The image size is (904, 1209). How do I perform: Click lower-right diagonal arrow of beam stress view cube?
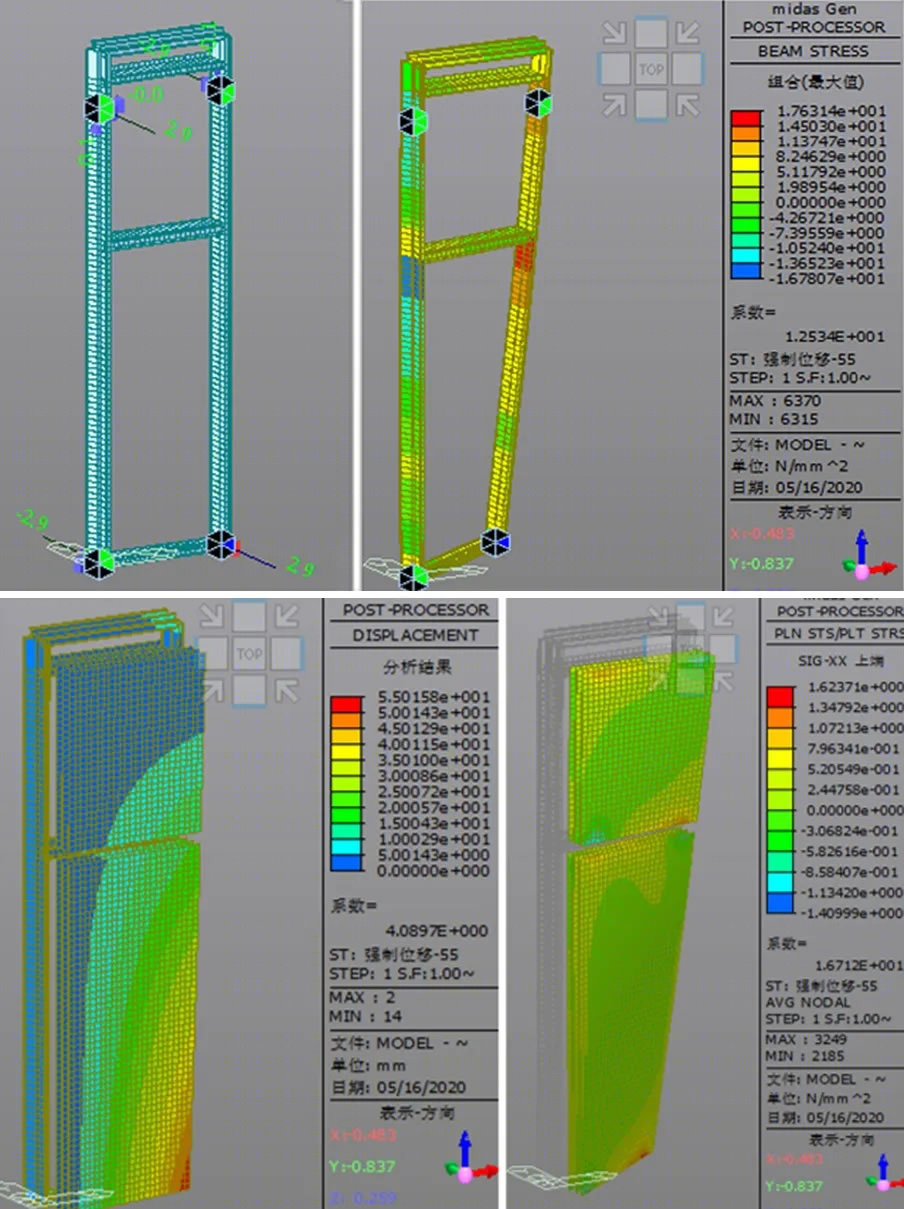coord(687,103)
